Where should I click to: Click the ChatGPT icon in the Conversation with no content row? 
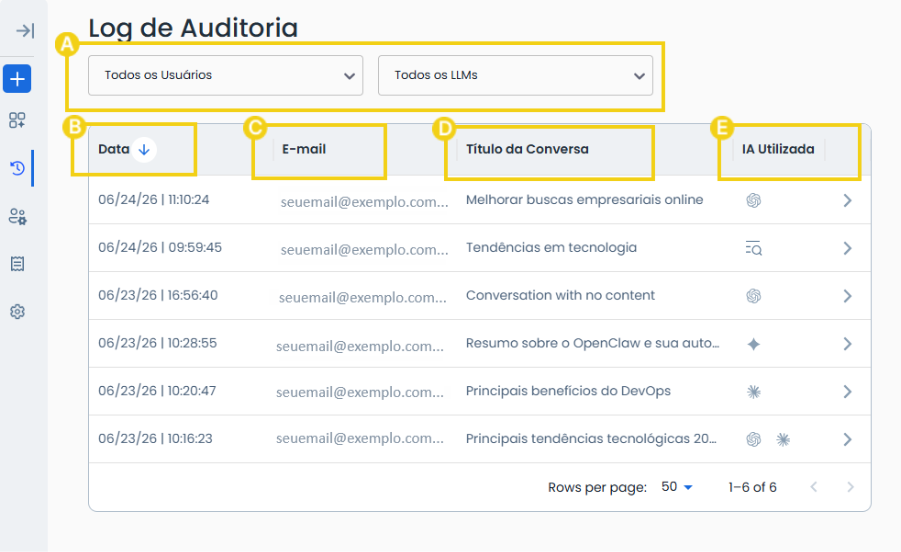pos(754,296)
